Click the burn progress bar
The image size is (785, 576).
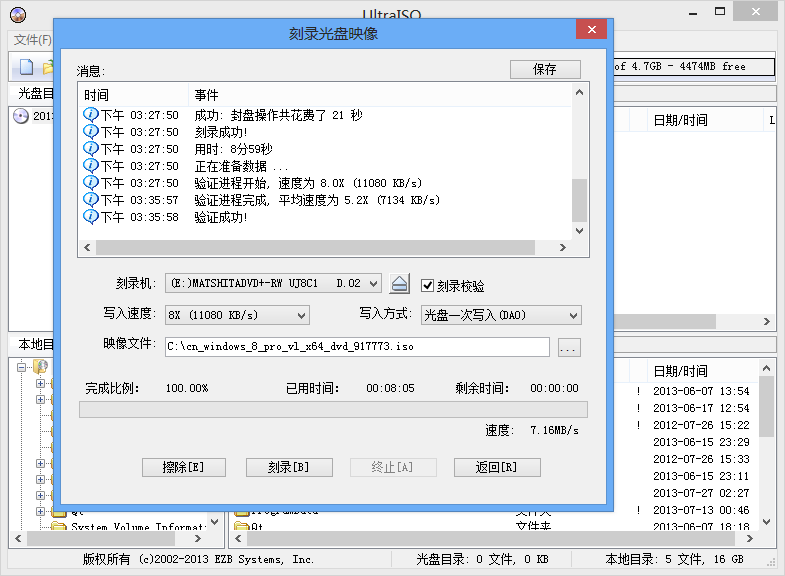pyautogui.click(x=333, y=409)
